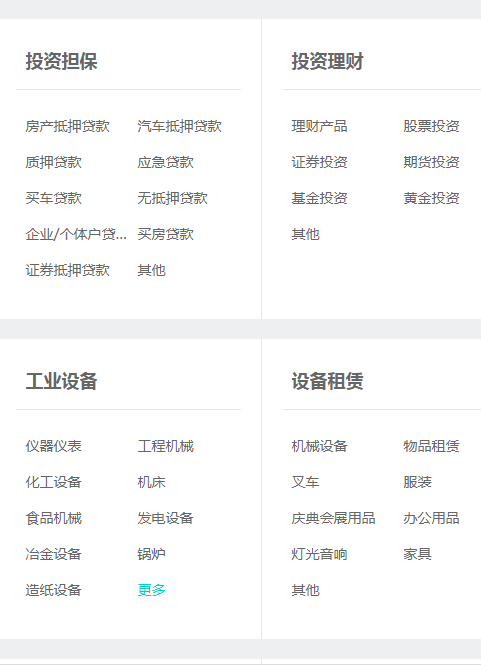Open 机械设备 under 设备租赁
Screen dimensions: 481x666
(x=320, y=446)
